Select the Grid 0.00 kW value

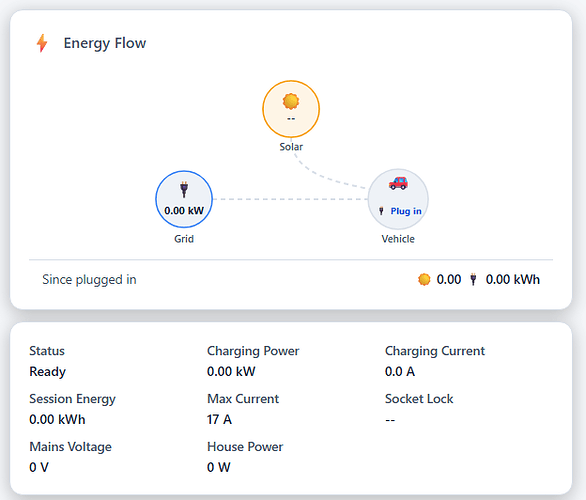point(184,211)
